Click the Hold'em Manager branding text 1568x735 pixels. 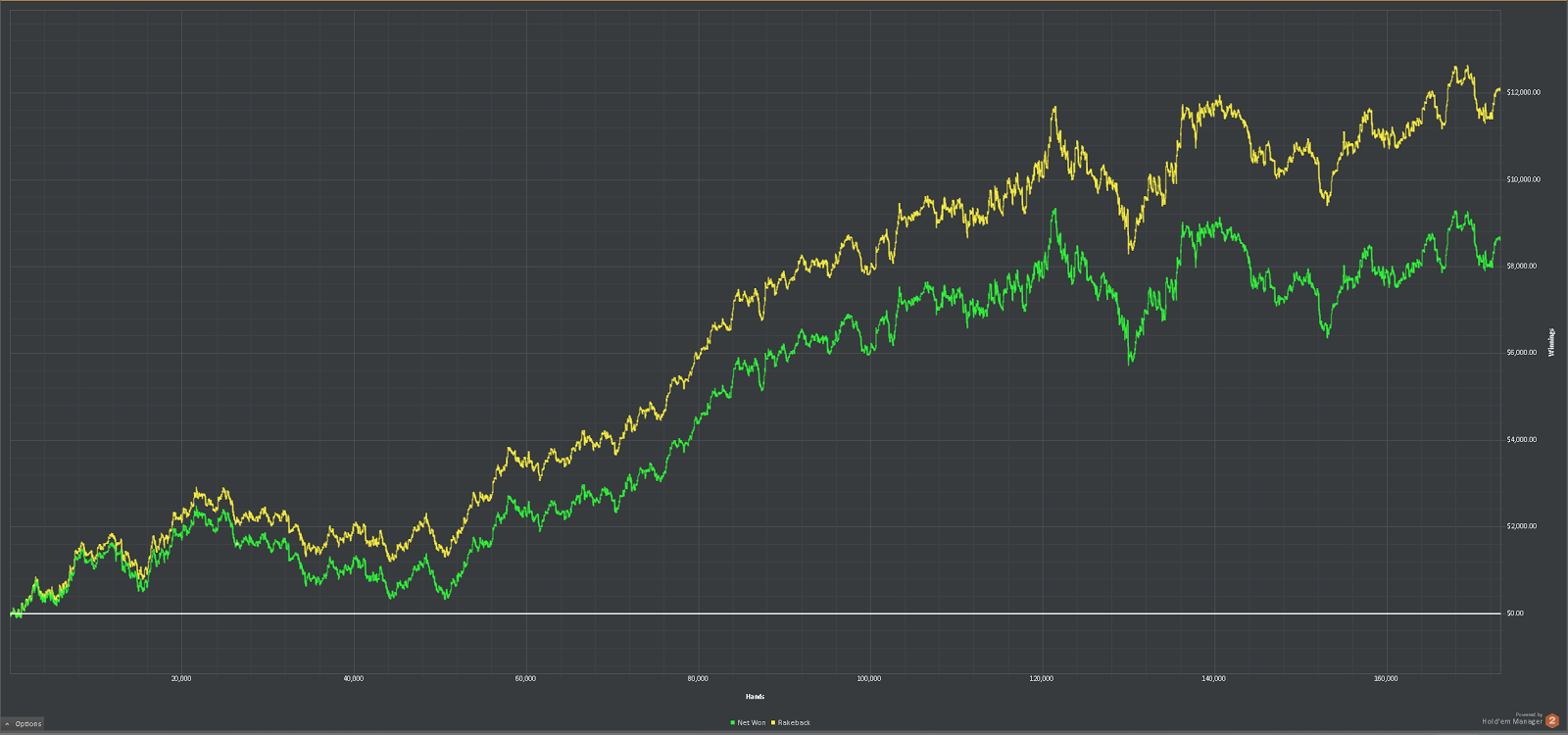click(x=1512, y=721)
